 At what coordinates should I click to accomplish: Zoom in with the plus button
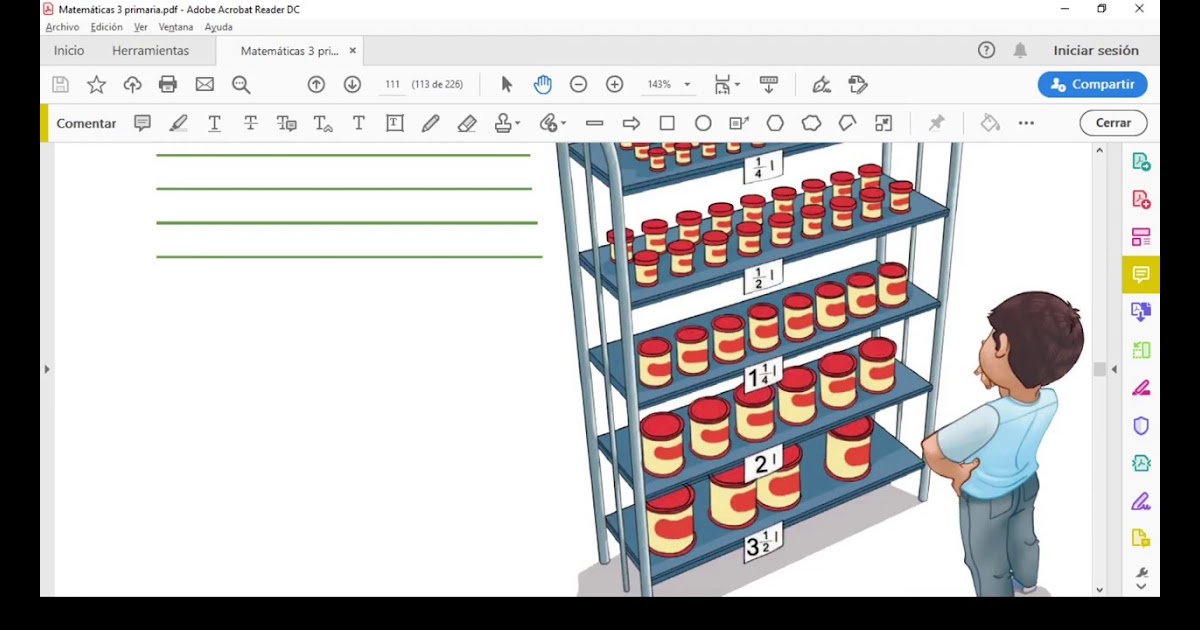[x=615, y=85]
